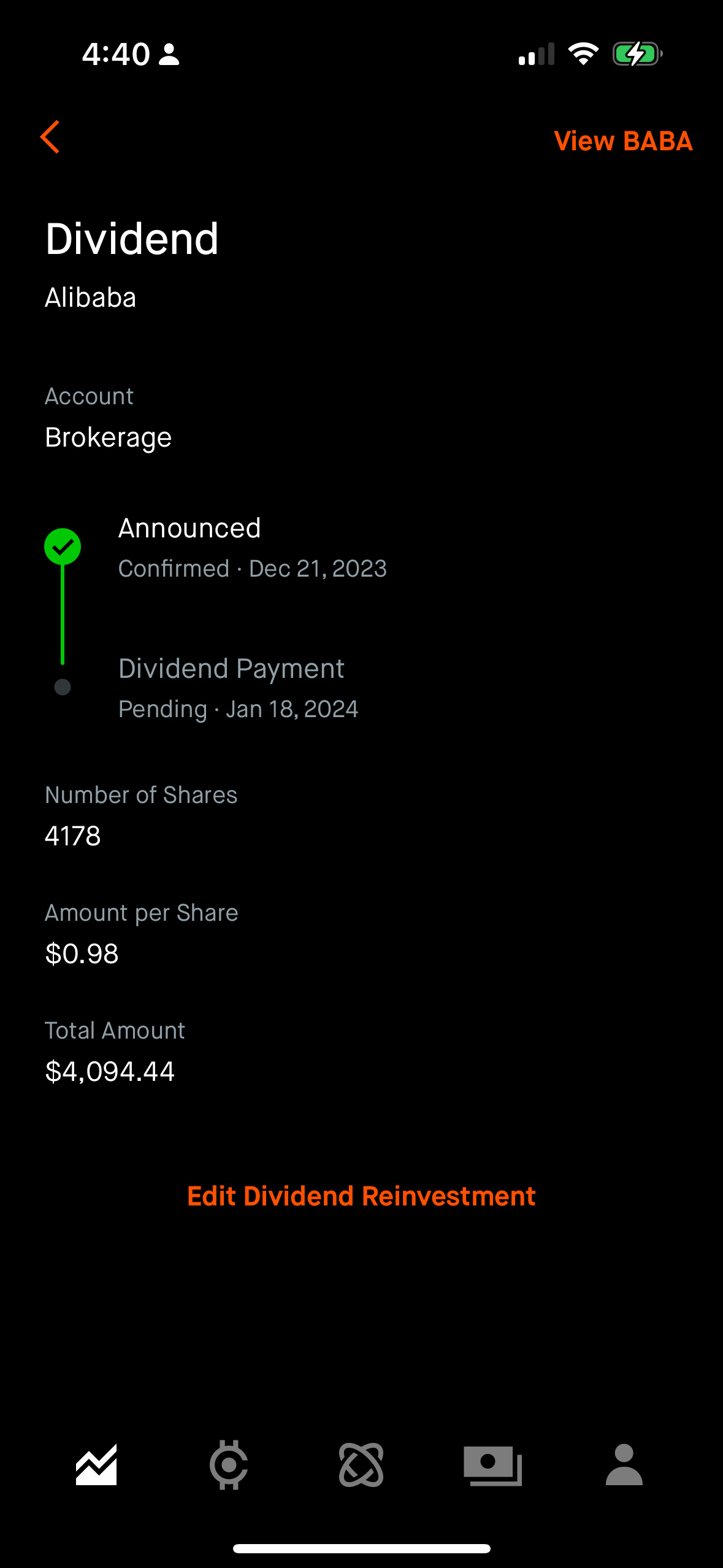Tap the Total Amount $4,094.44 value
Viewport: 723px width, 1568px height.
(x=110, y=1072)
